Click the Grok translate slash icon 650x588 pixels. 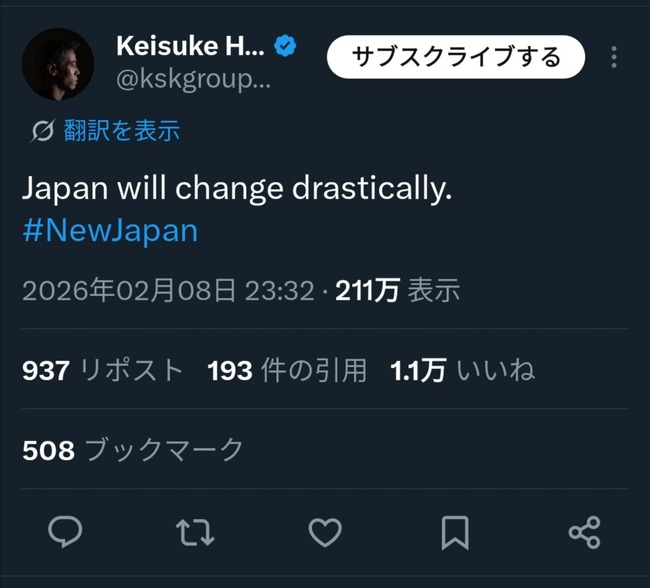coord(42,131)
